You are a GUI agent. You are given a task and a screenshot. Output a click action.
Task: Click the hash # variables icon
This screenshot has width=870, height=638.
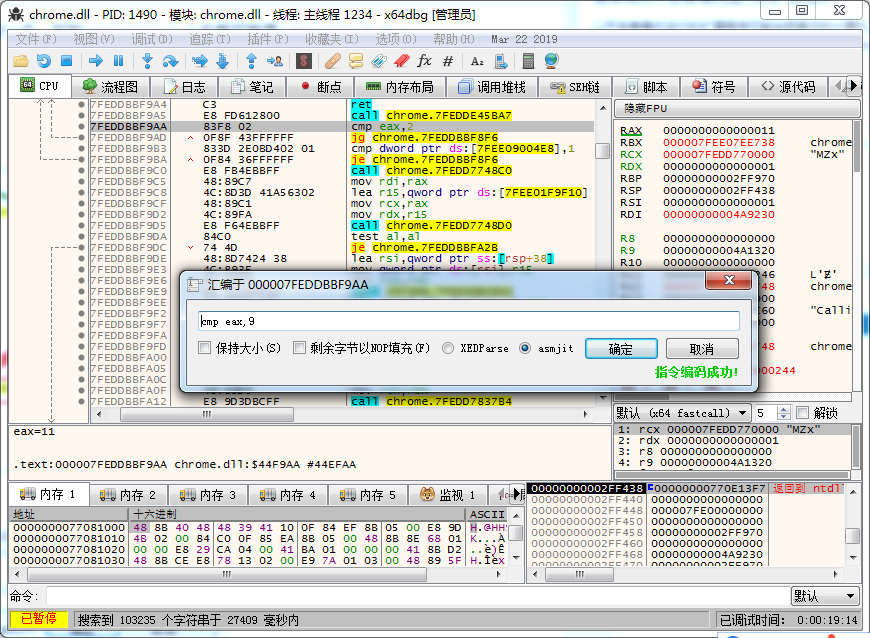[448, 61]
